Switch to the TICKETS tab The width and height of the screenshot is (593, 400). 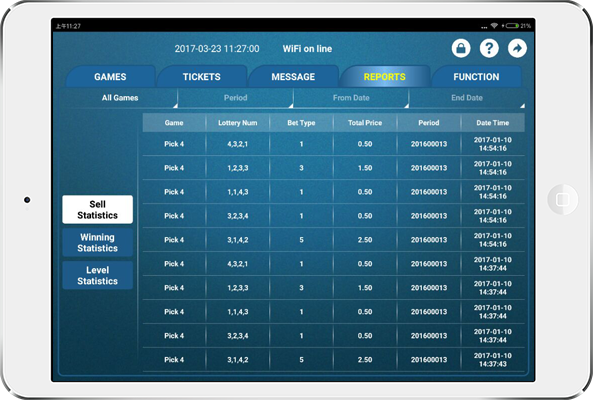tap(202, 77)
